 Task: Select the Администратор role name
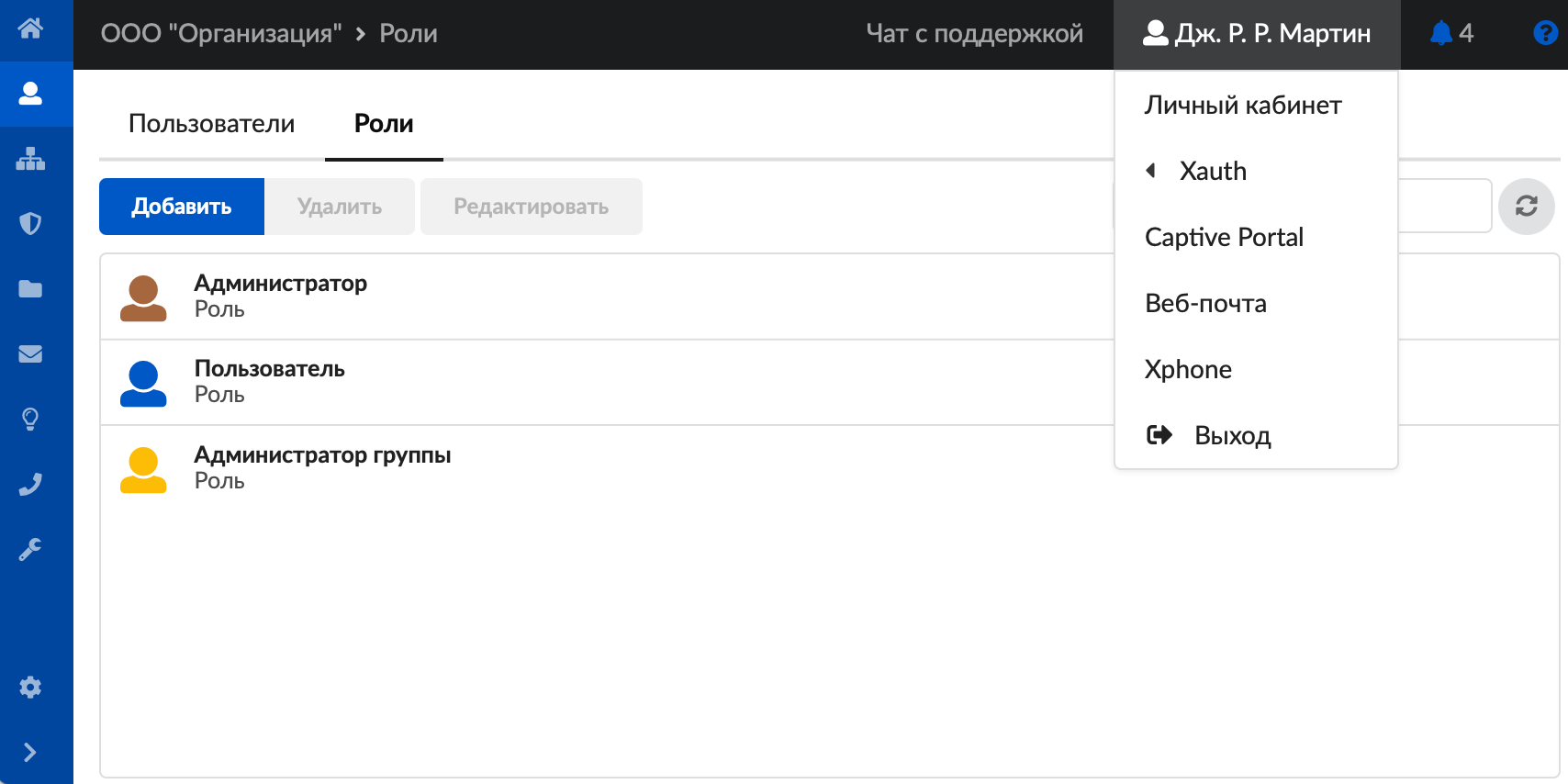281,283
